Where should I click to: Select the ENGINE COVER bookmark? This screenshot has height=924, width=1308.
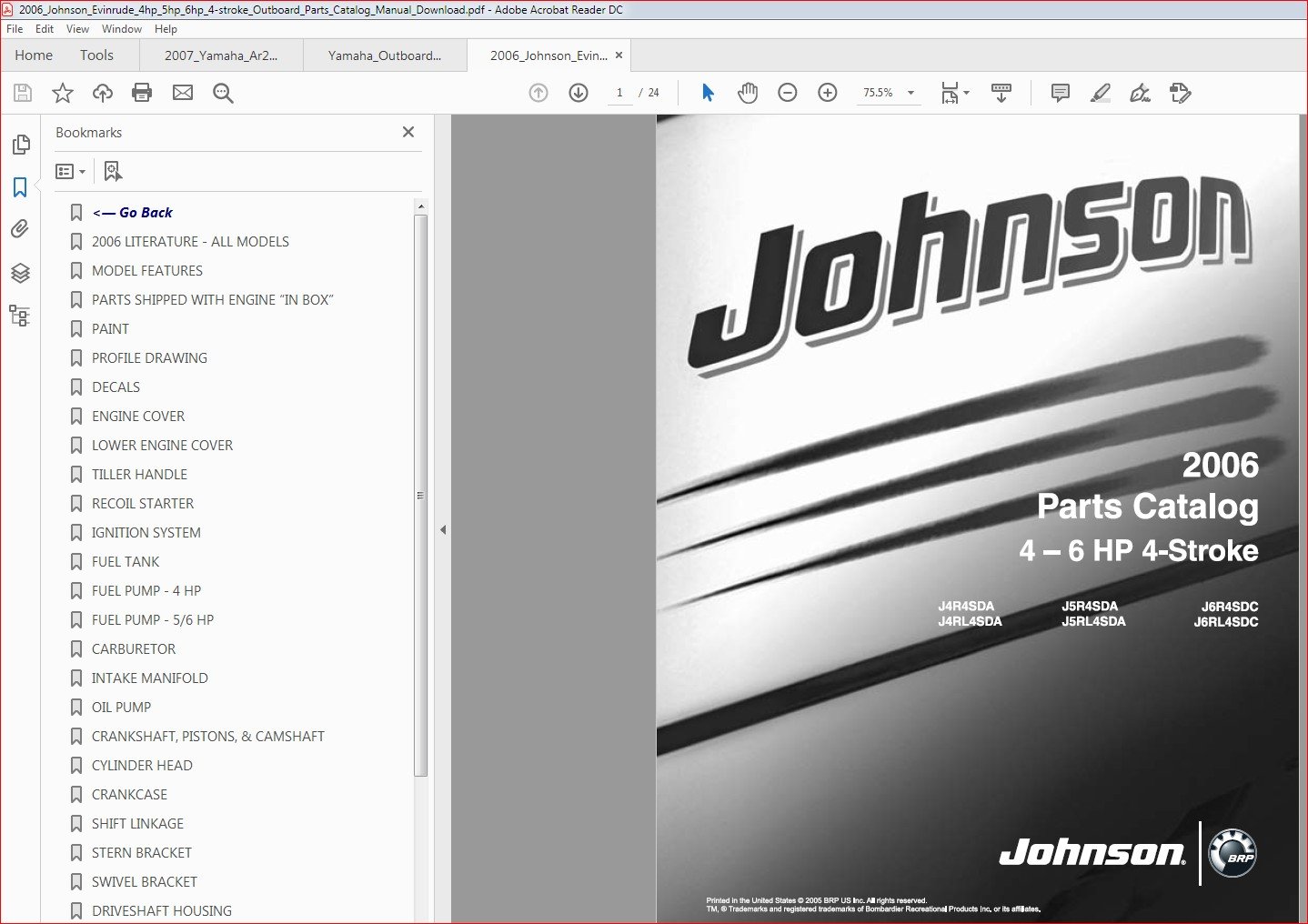coord(138,417)
